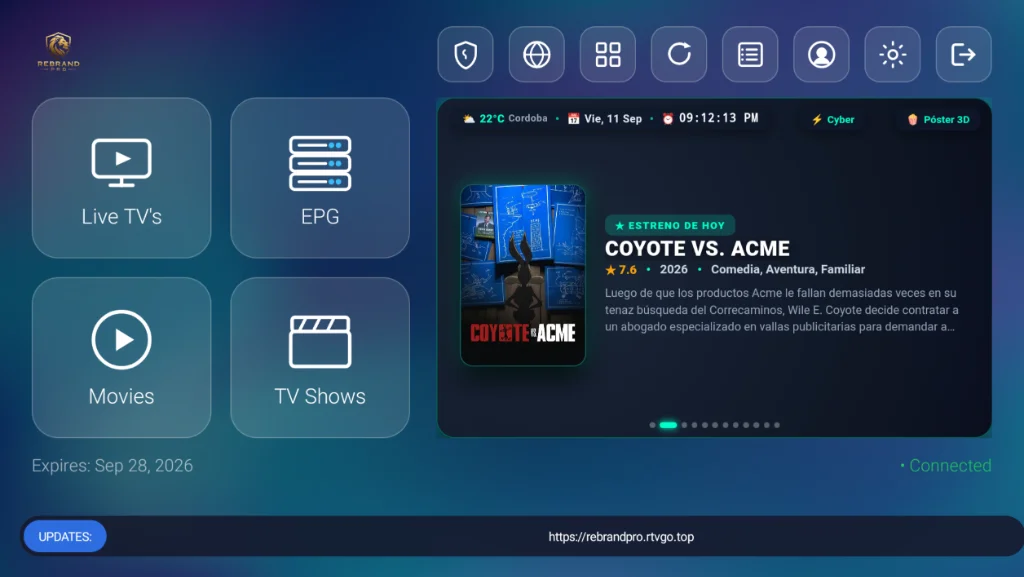
Task: Click the COYOTE VS. ACME title
Action: click(x=697, y=249)
